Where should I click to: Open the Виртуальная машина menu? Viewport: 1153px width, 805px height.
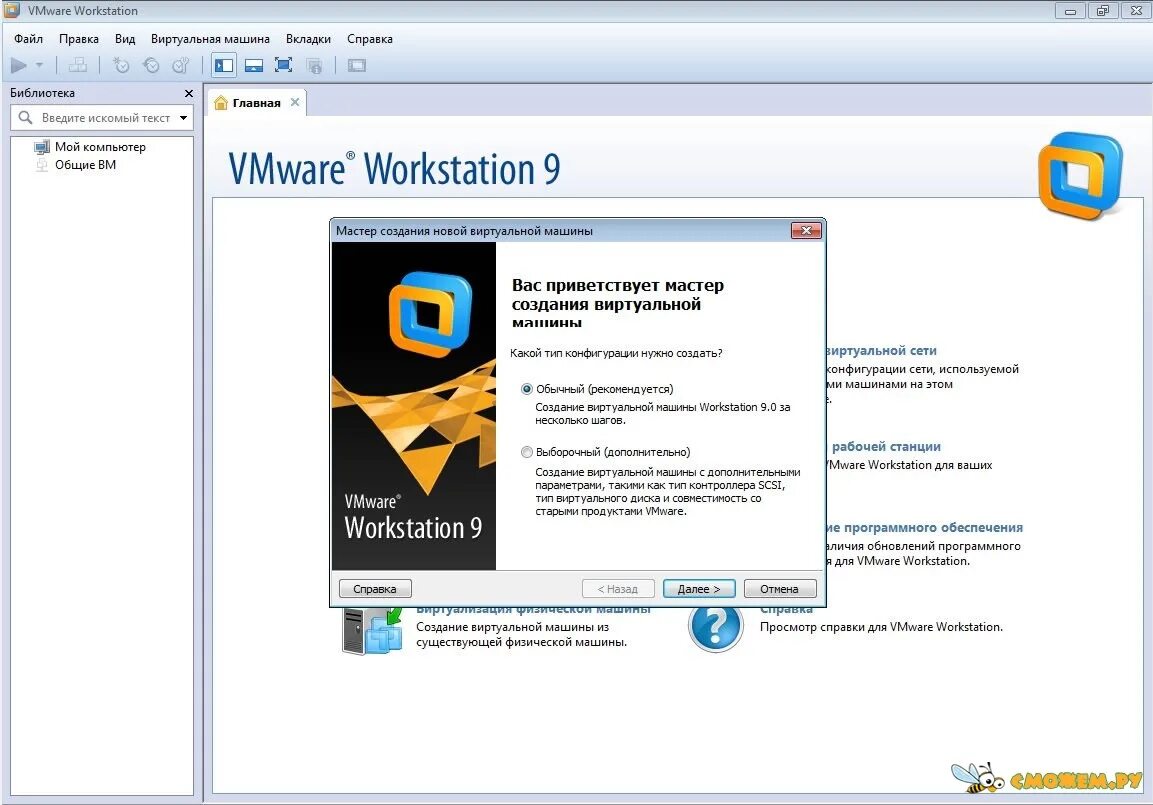[x=209, y=39]
